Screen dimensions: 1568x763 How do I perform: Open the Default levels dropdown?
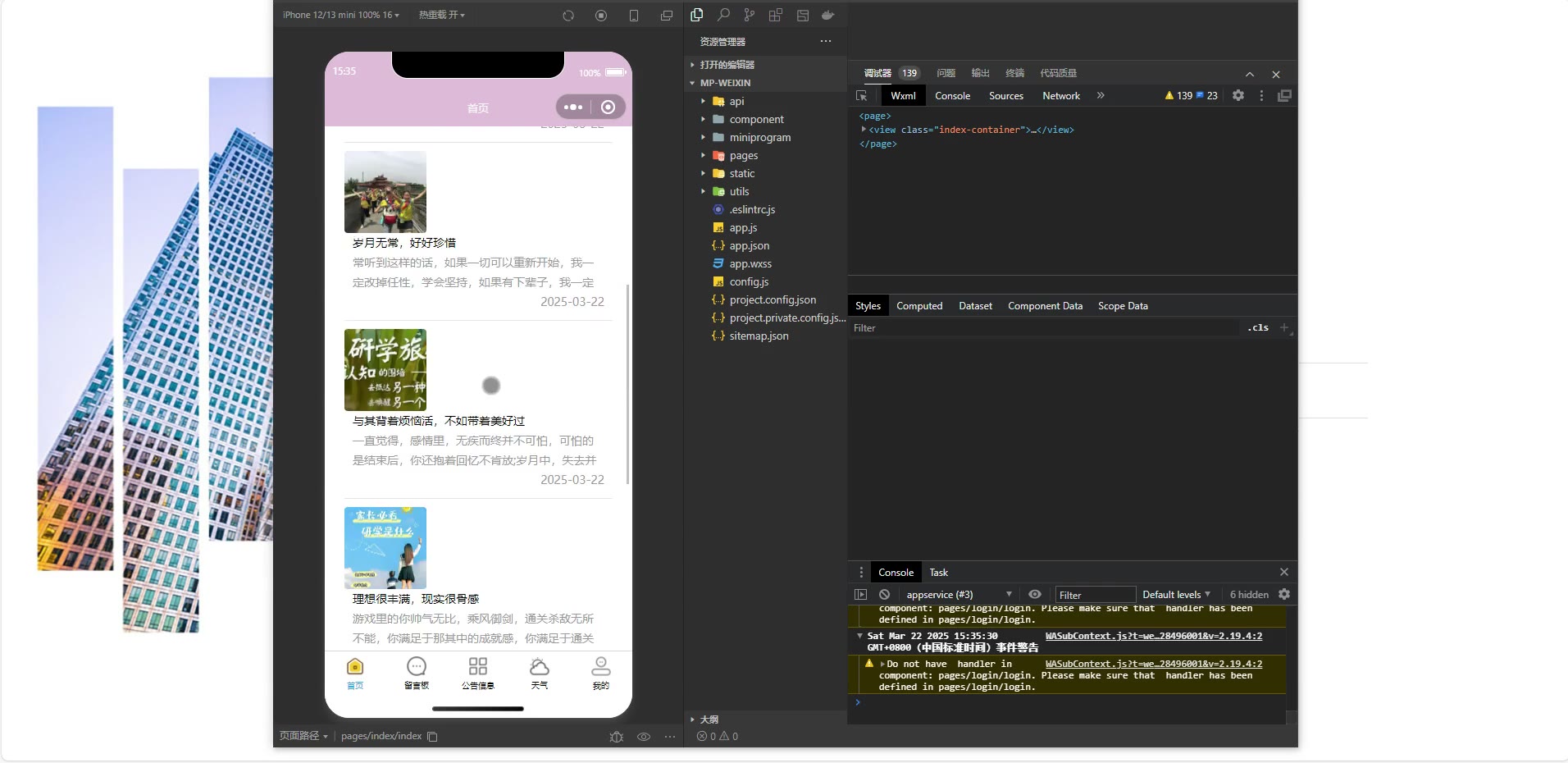click(1176, 595)
